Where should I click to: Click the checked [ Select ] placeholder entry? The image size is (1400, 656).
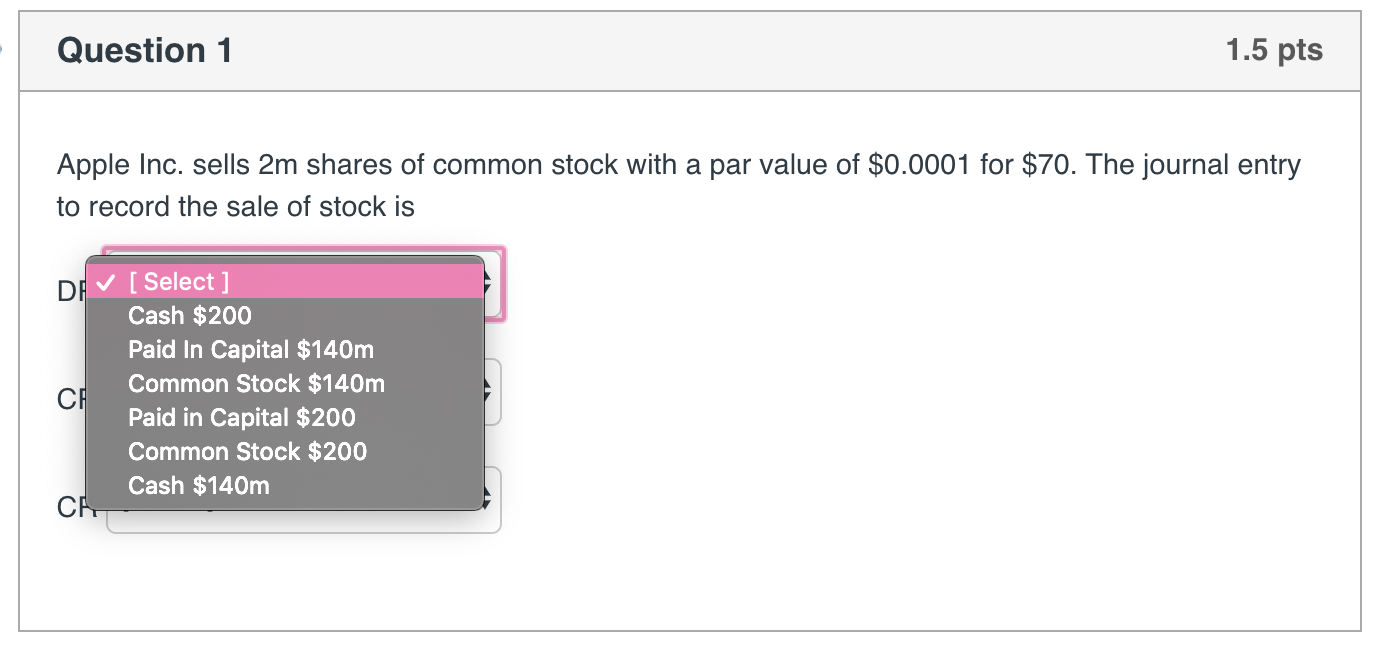[x=175, y=281]
